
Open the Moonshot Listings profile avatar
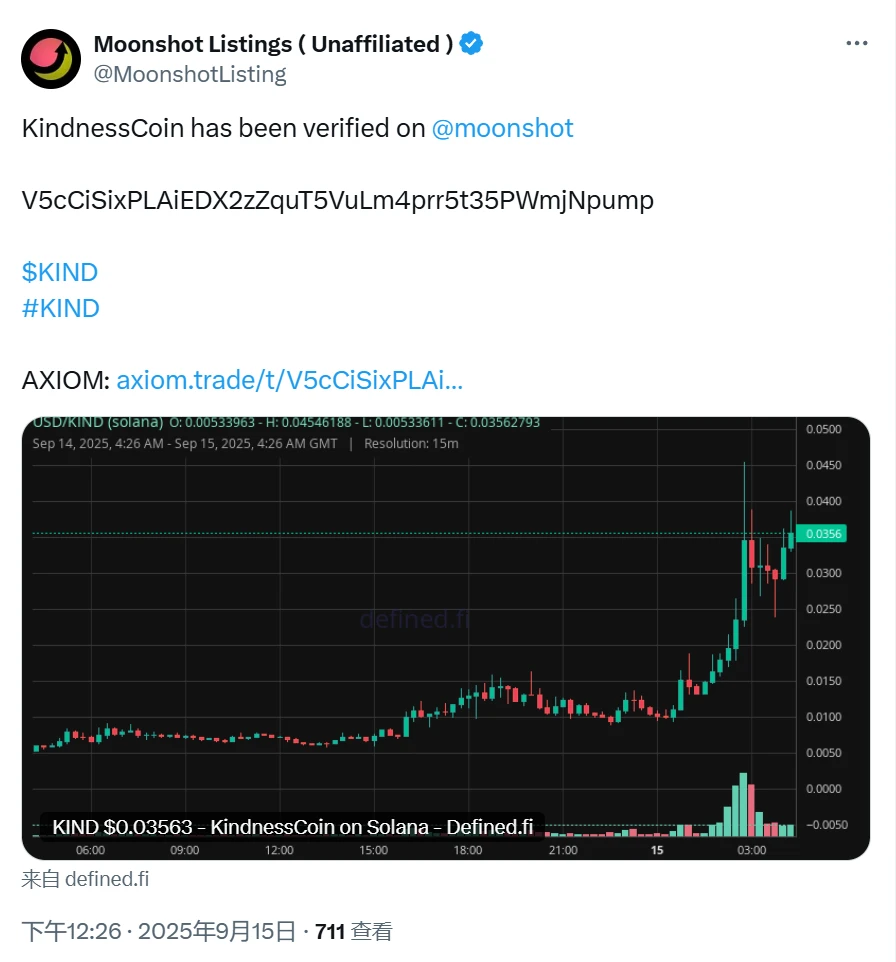[x=50, y=59]
